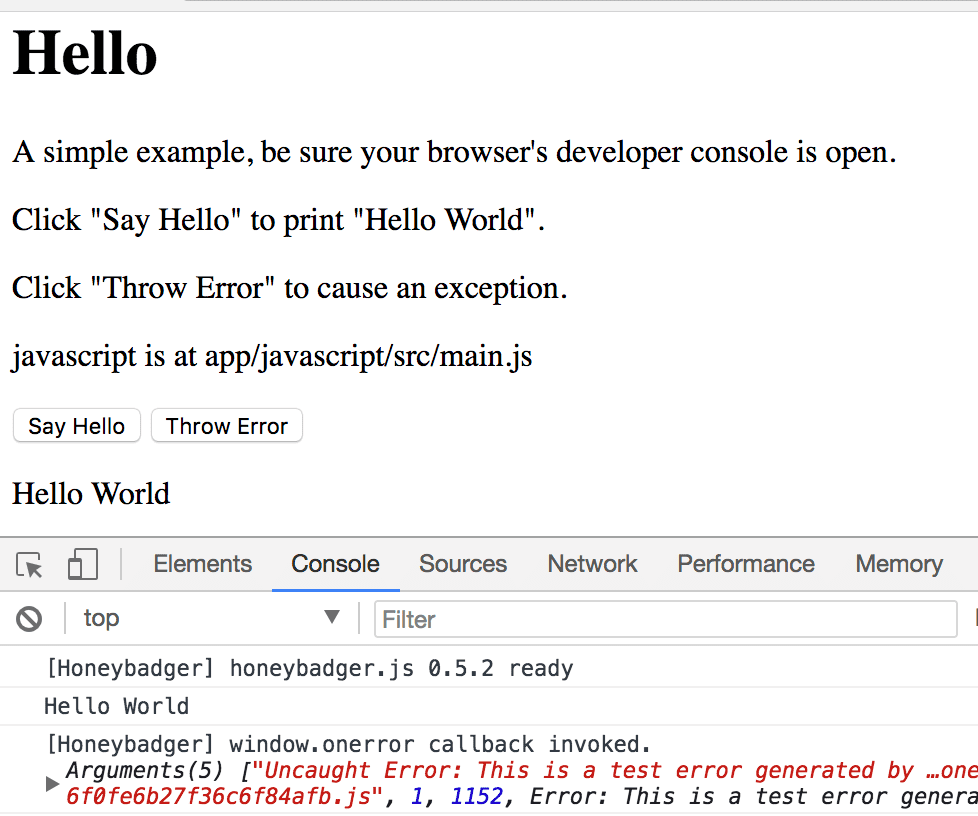Click the Throw Error button

[x=226, y=426]
